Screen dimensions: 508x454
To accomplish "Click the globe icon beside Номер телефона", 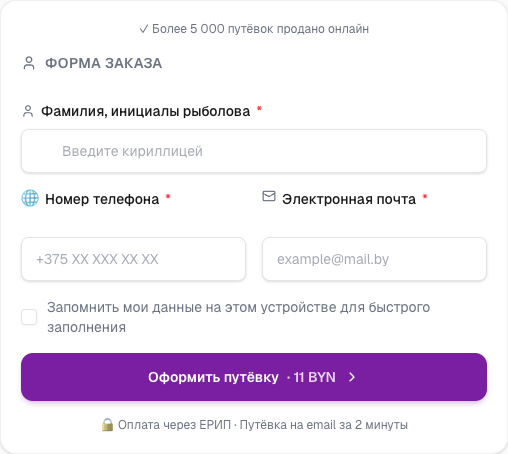I will point(30,198).
